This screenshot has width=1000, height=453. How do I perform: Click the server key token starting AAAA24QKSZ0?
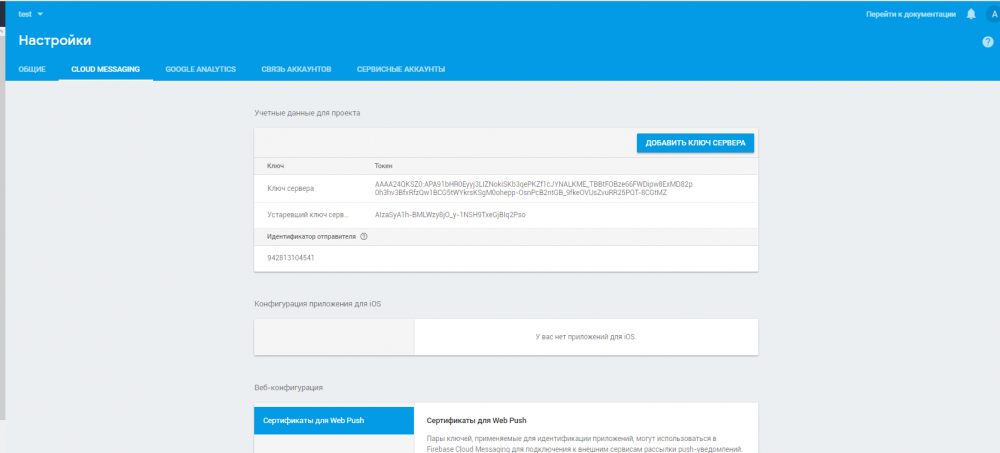click(x=534, y=188)
